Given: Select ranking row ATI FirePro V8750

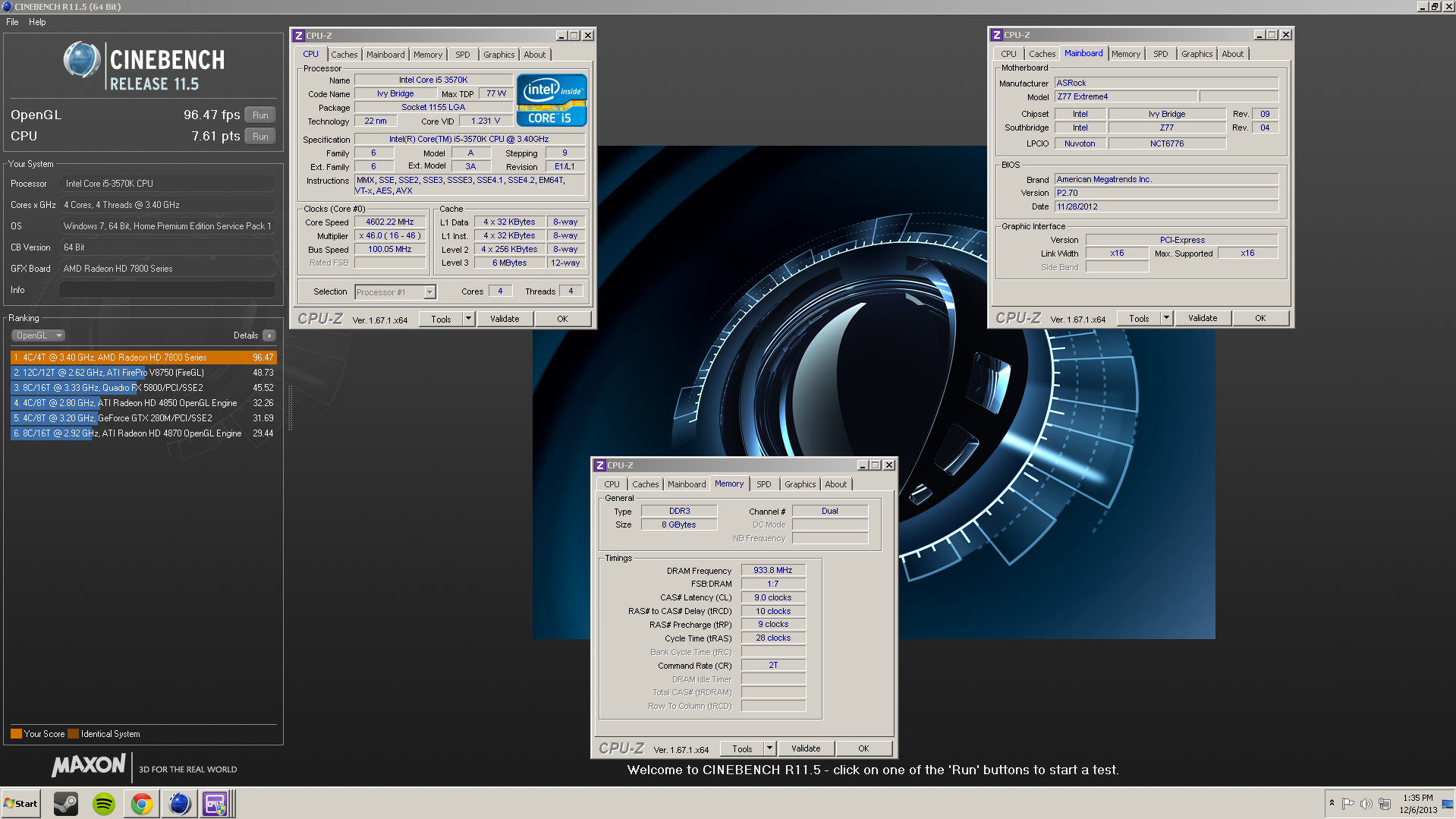Looking at the screenshot, I should coord(143,373).
